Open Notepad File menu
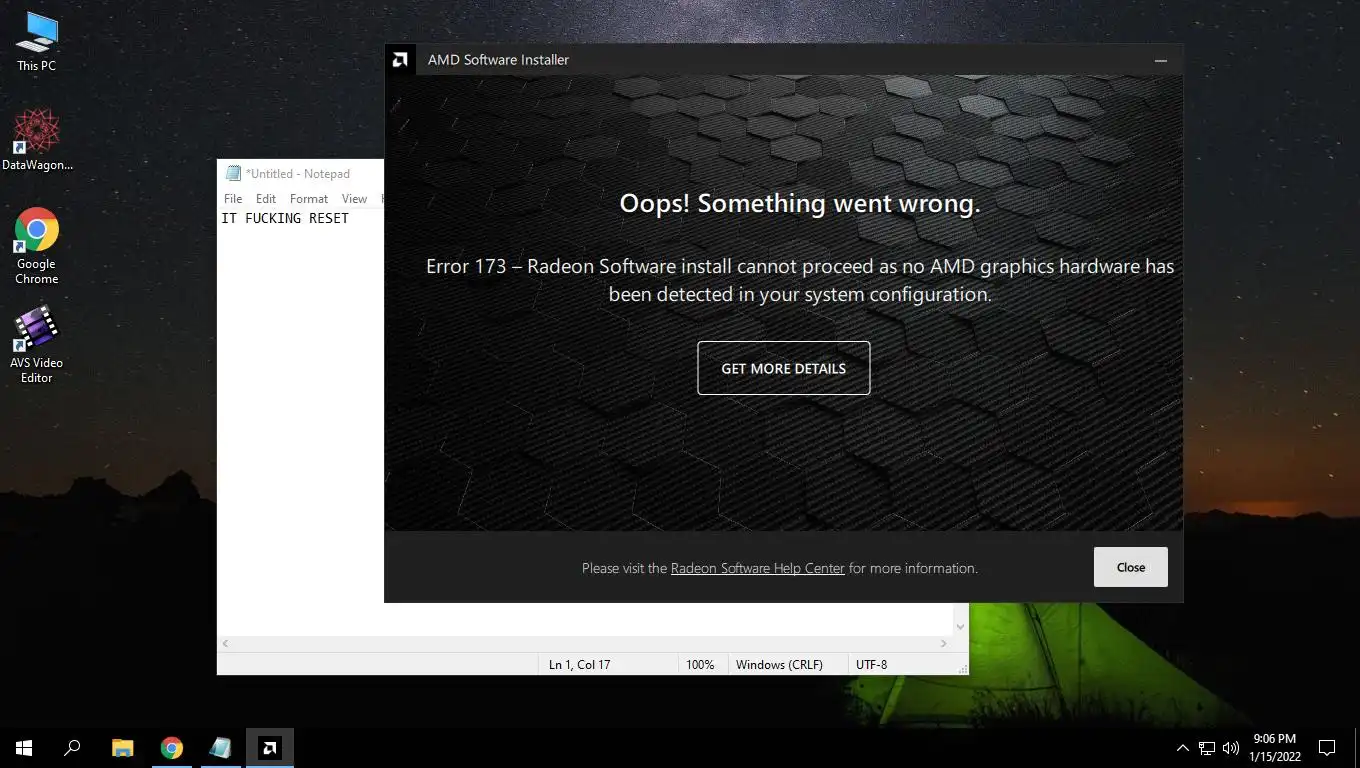 [233, 199]
